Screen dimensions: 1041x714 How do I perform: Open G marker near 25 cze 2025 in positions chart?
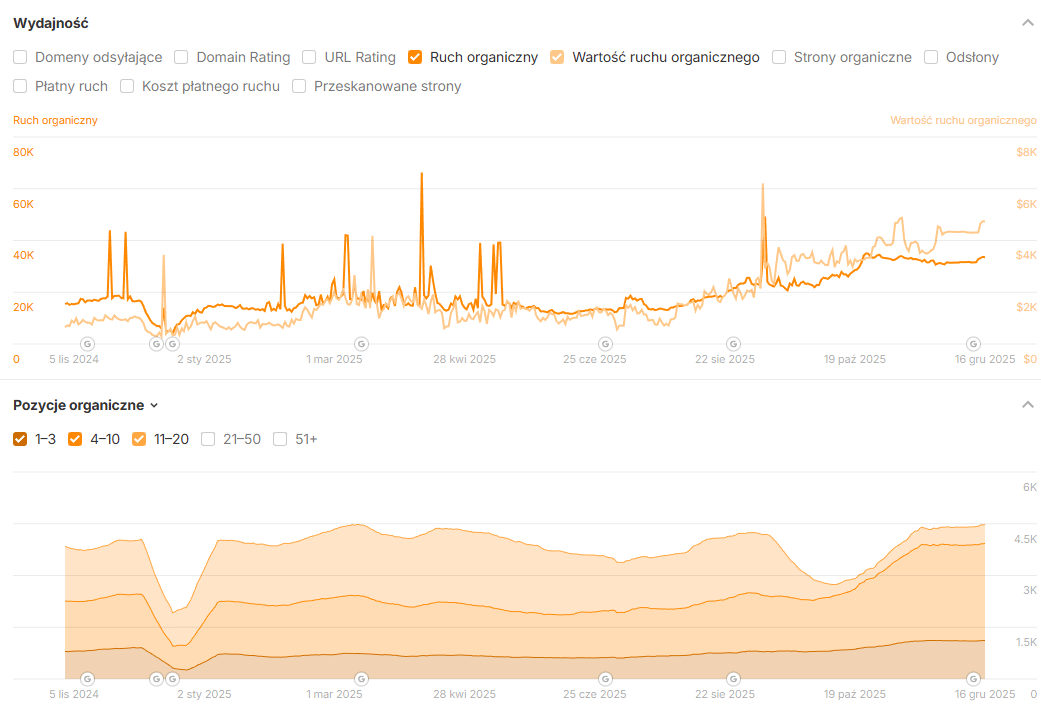(x=604, y=678)
